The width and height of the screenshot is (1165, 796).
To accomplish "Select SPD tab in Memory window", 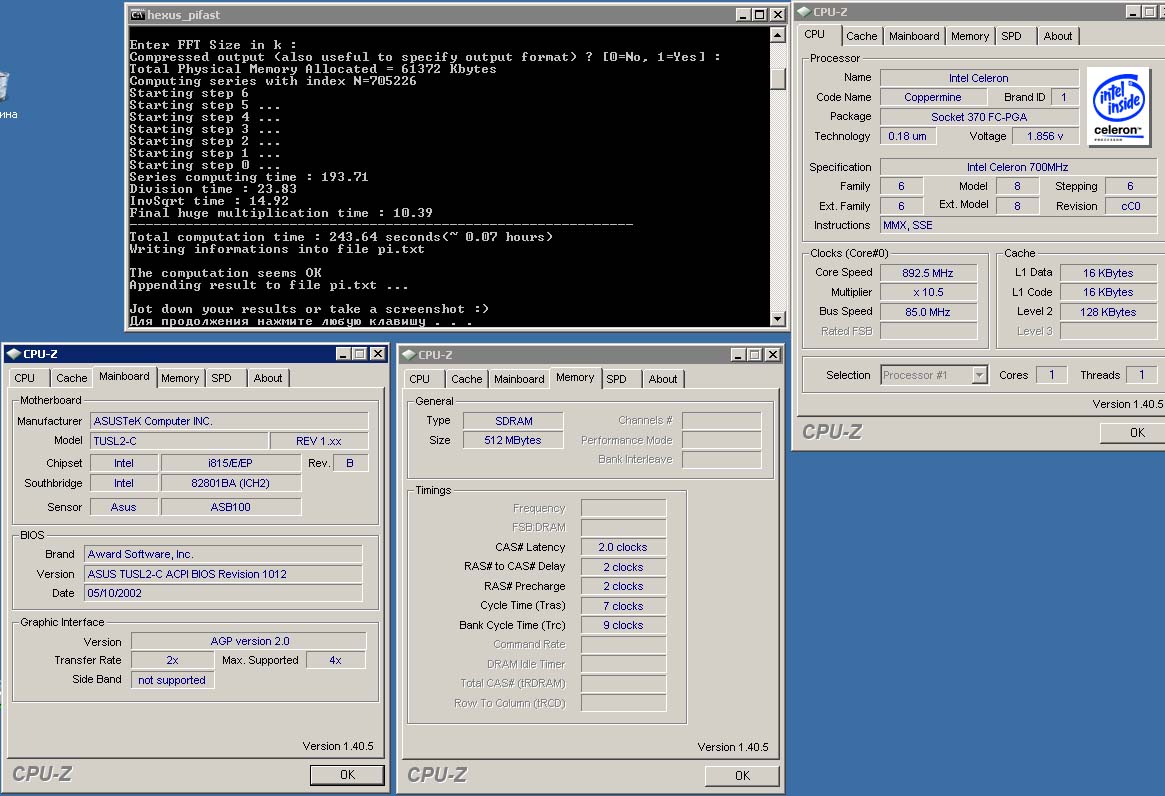I will [617, 378].
